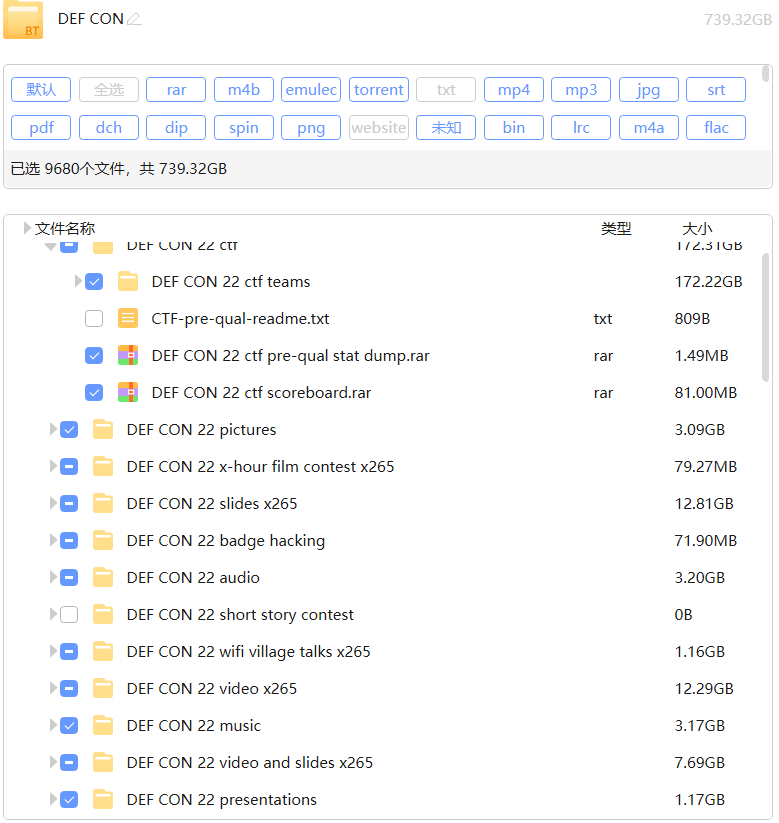Click the 已选 9680个文件 selection summary

point(119,168)
